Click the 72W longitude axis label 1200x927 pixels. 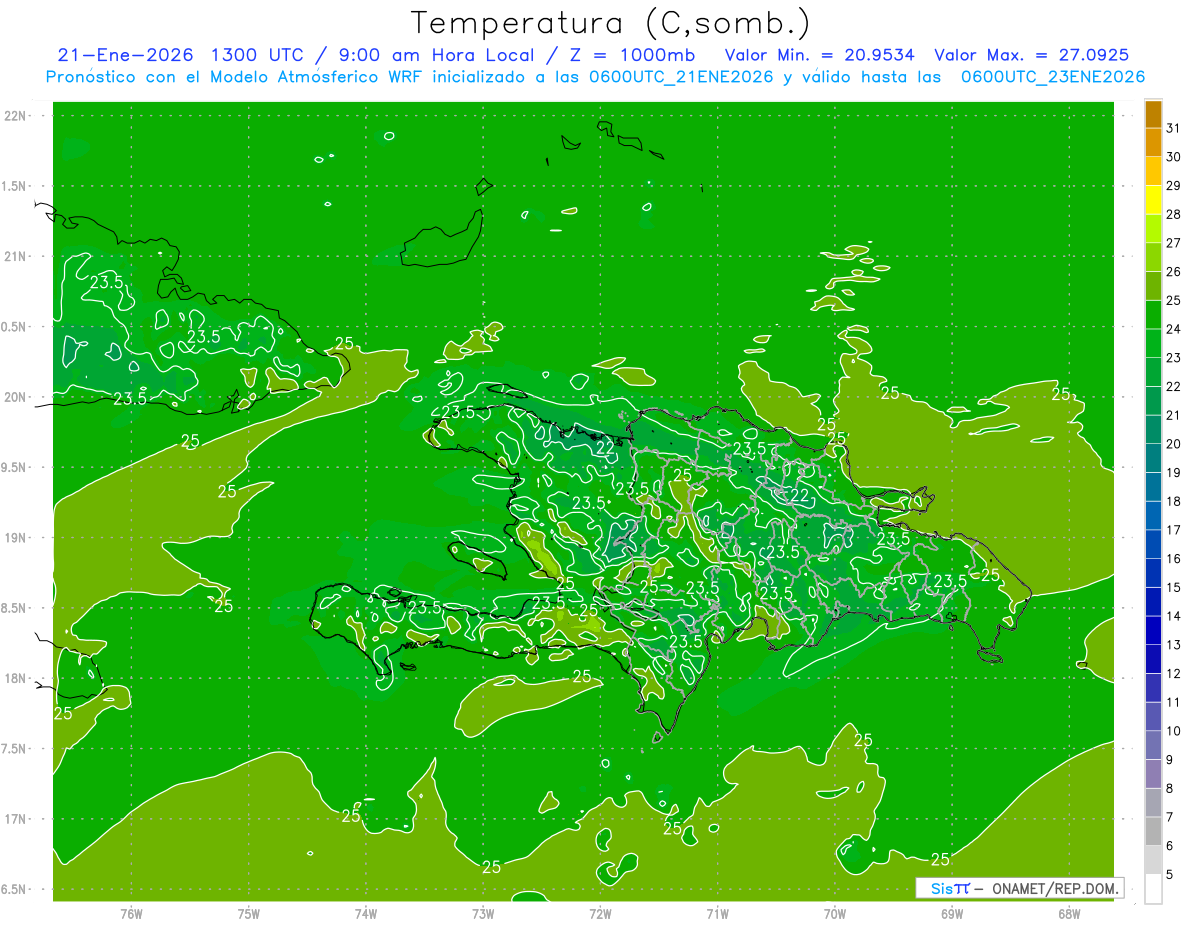pyautogui.click(x=600, y=914)
